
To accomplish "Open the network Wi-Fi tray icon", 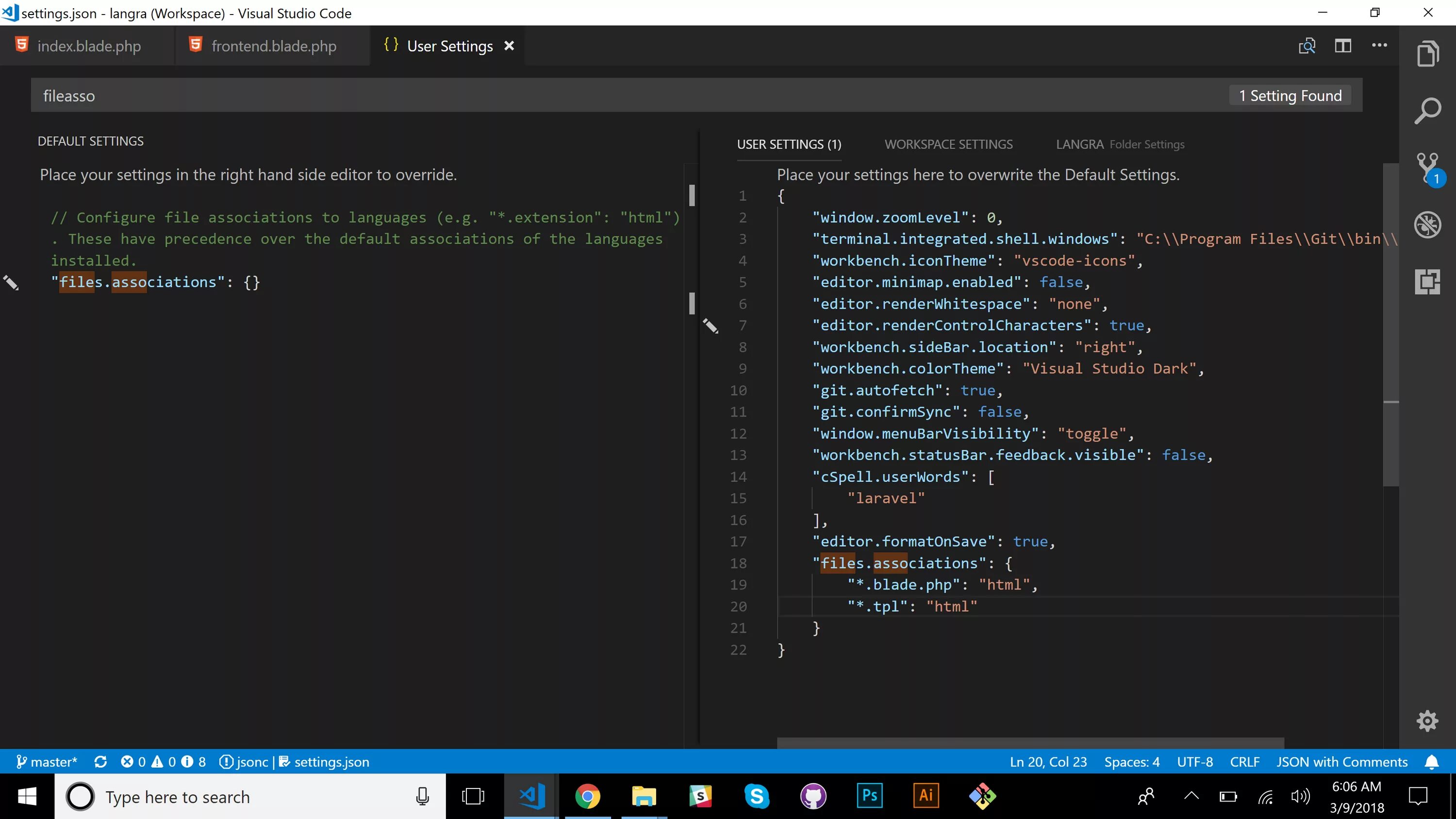I will [1266, 796].
